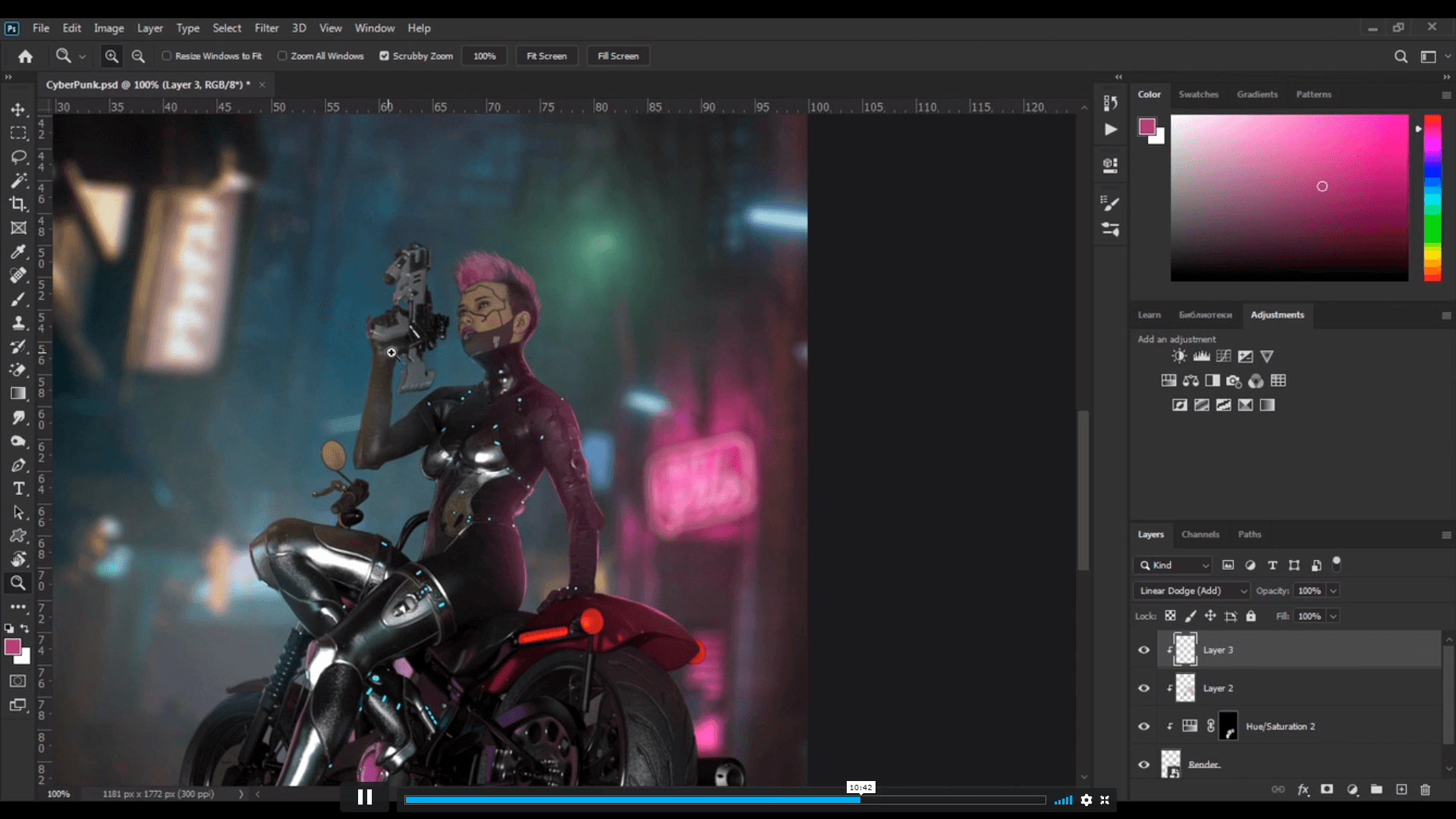Select the Healing Brush tool
Viewport: 1456px width, 819px height.
tap(18, 275)
